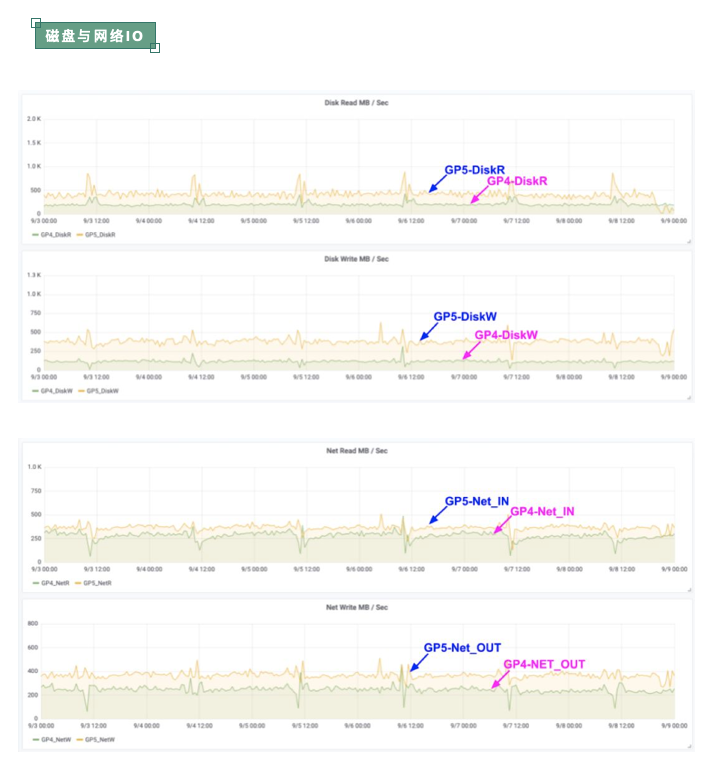Screen dimensions: 722x771
Task: Click 9/6 00:00 on the Disk Read time axis
Action: coord(359,221)
